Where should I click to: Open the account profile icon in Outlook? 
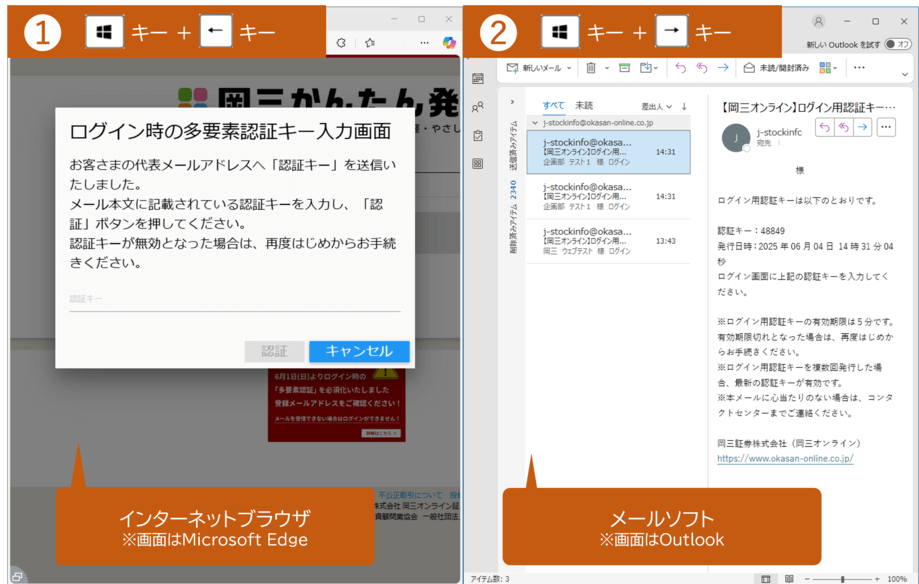click(818, 21)
